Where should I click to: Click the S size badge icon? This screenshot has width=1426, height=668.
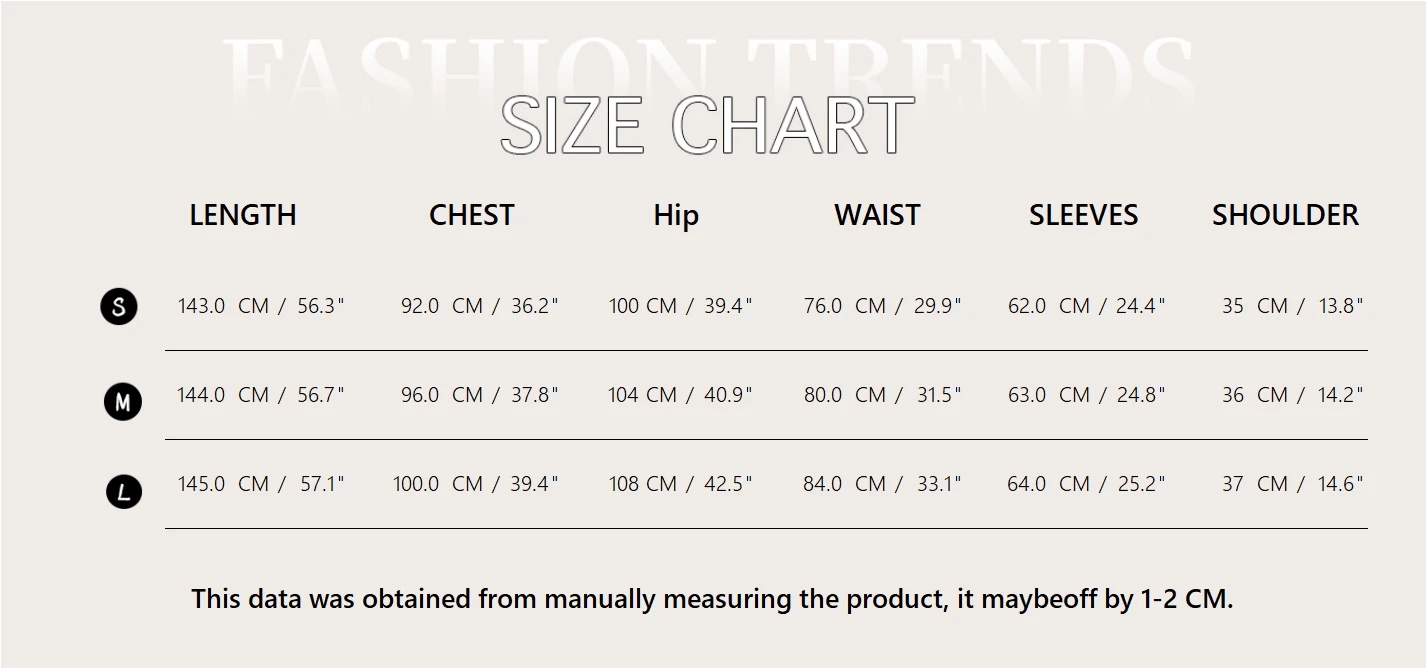[x=119, y=306]
